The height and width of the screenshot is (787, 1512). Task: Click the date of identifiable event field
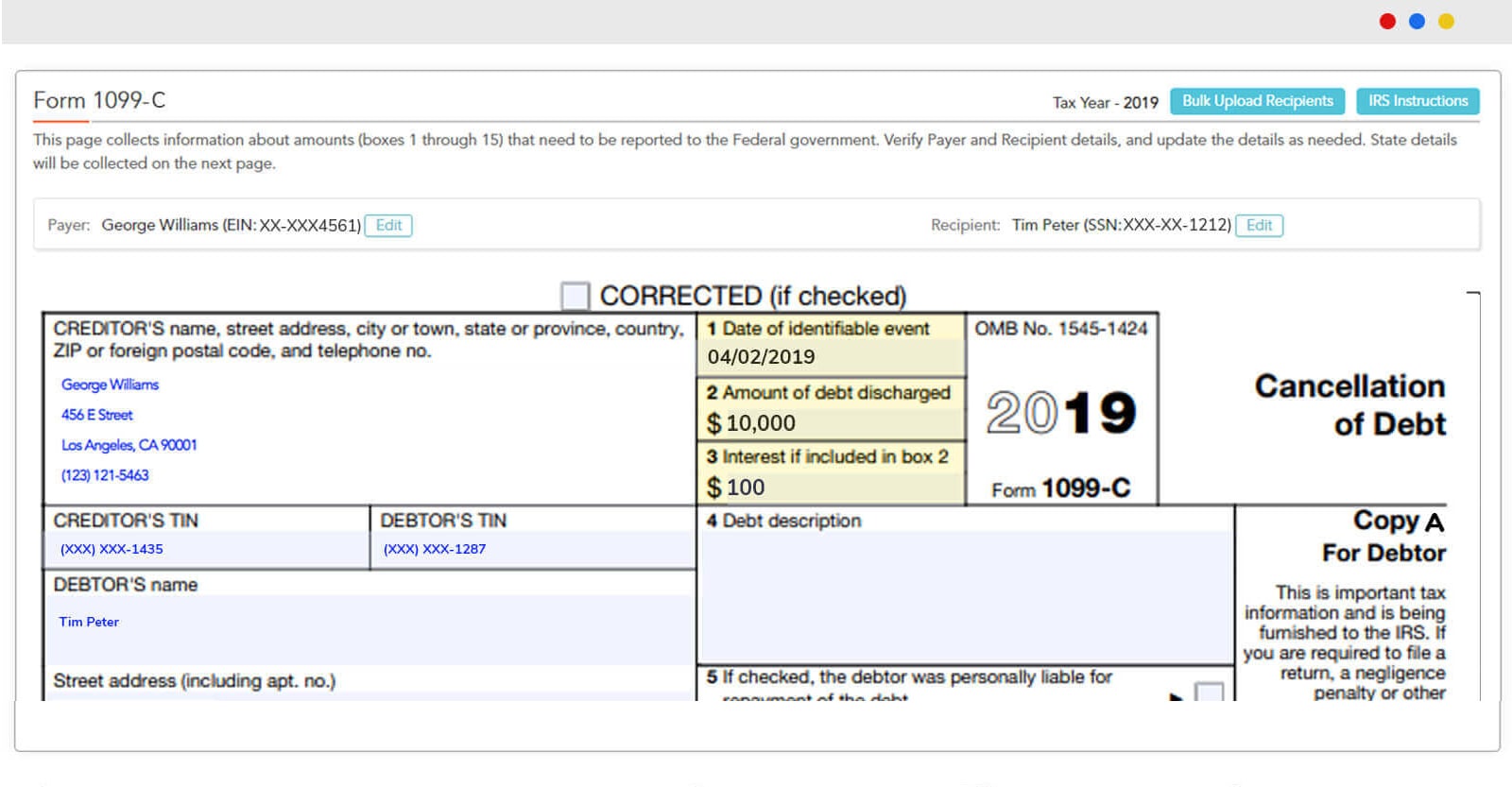830,357
